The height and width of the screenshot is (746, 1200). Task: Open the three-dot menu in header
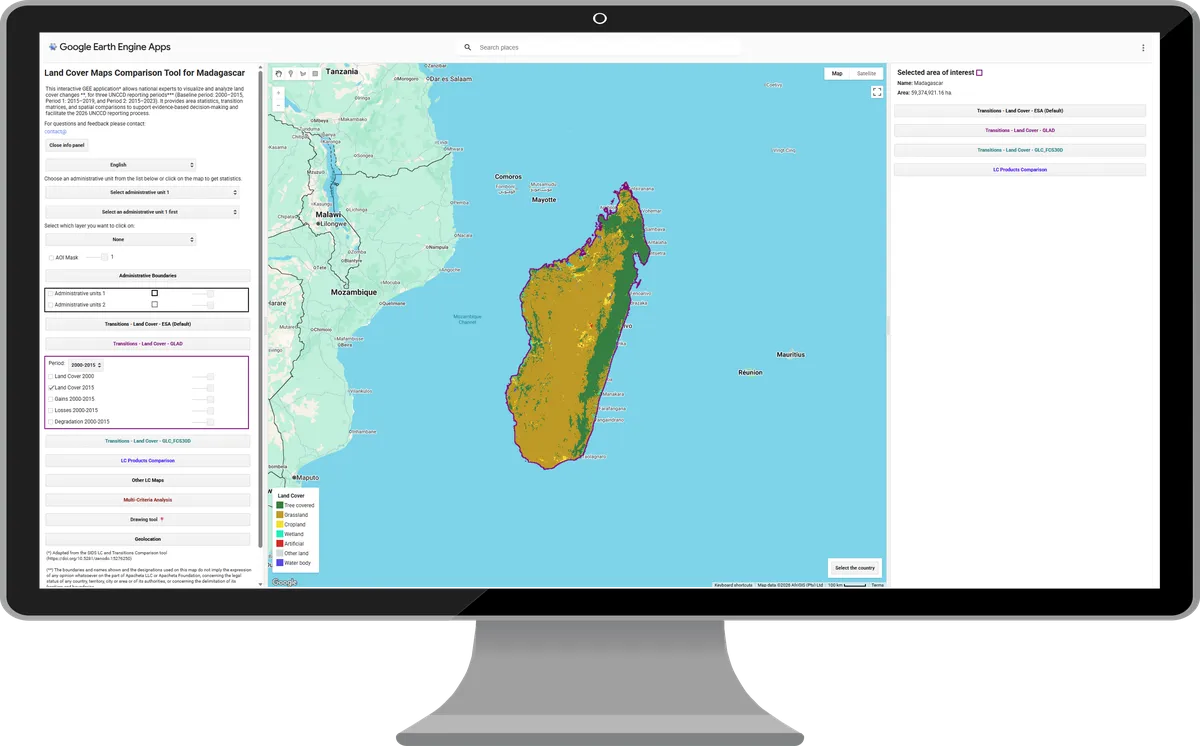[1143, 47]
